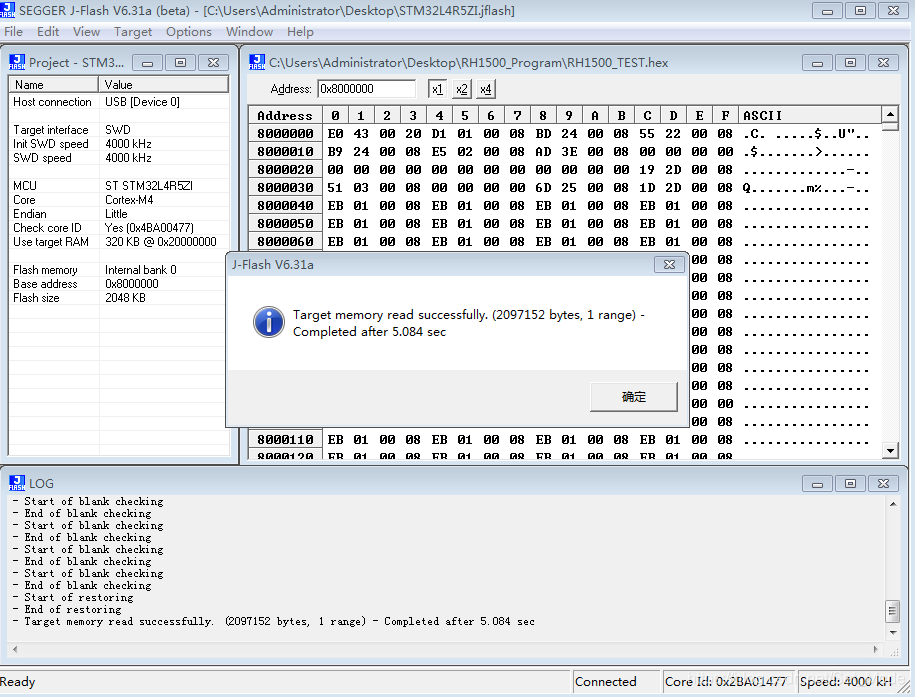Minimize the RH1500_TEST.hex window
Screen dimensions: 915x697
click(818, 62)
